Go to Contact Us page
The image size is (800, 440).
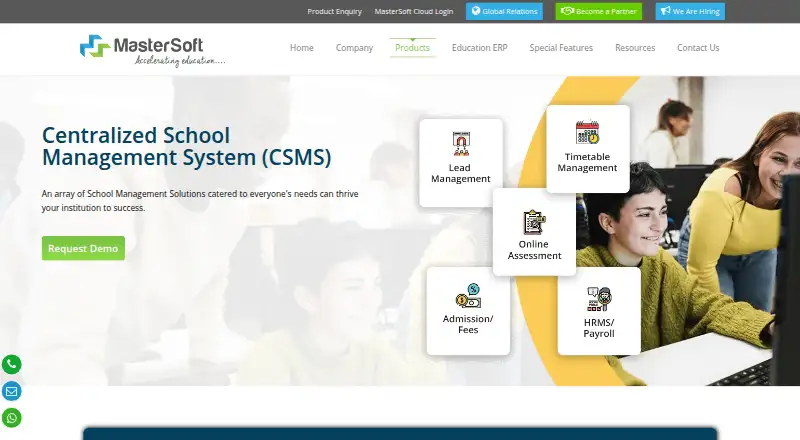tap(698, 47)
